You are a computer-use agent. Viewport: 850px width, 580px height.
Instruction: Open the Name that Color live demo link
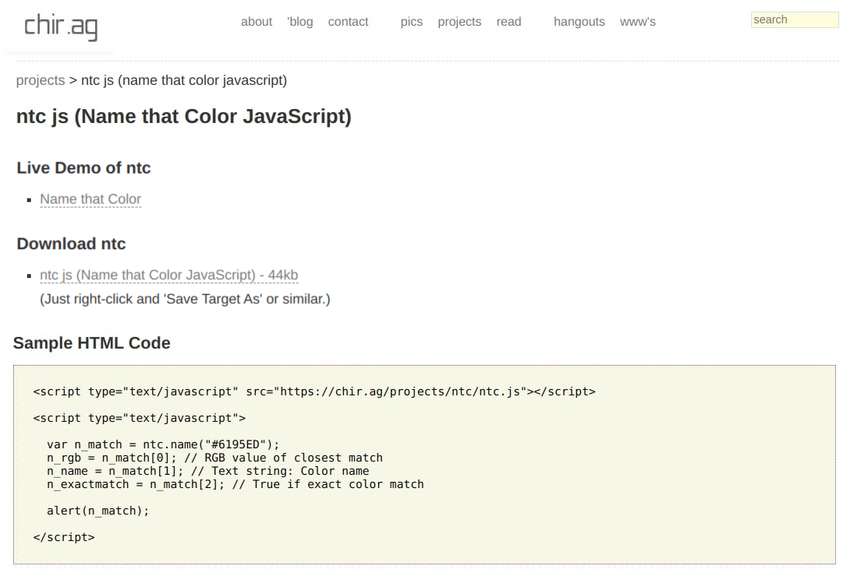pos(90,199)
